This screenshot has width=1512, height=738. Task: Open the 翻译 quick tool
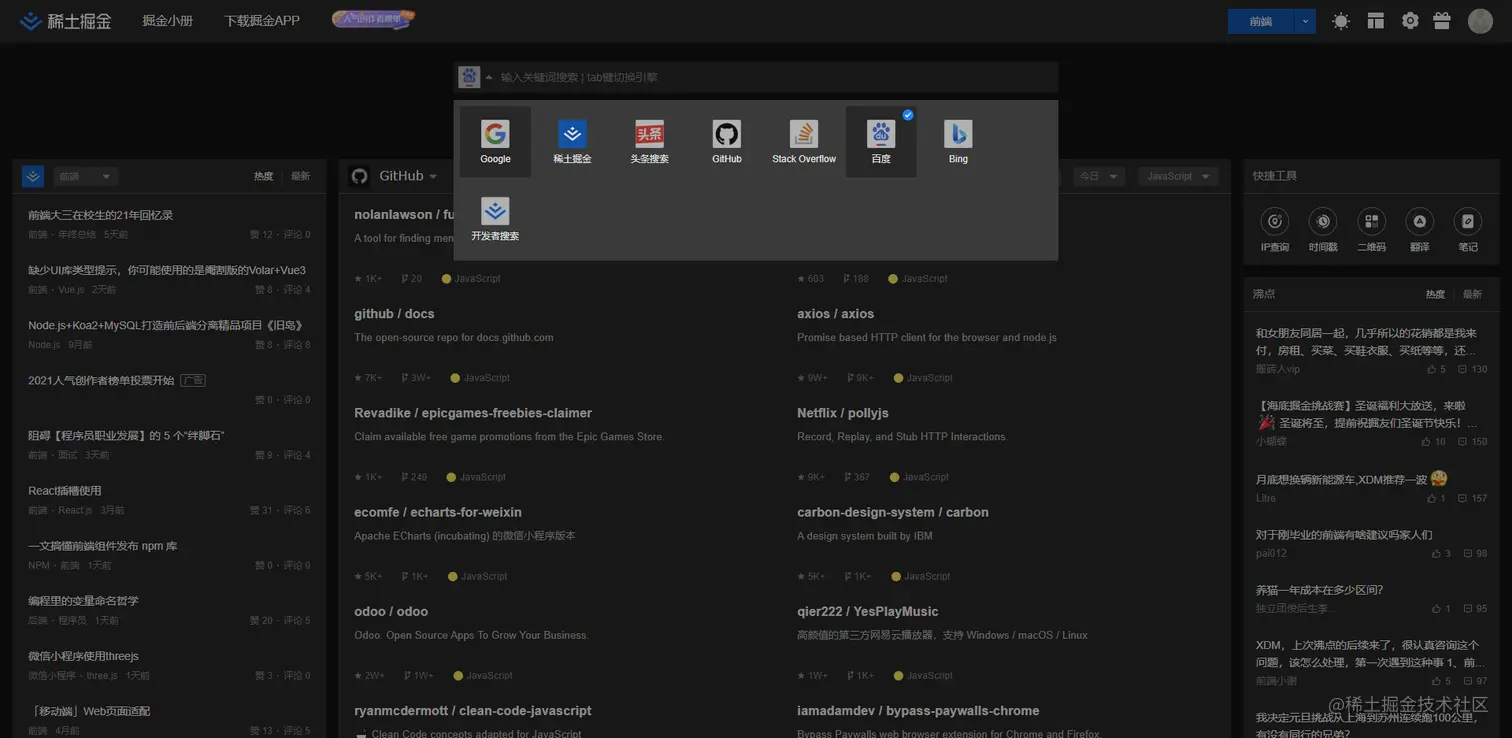click(x=1419, y=230)
